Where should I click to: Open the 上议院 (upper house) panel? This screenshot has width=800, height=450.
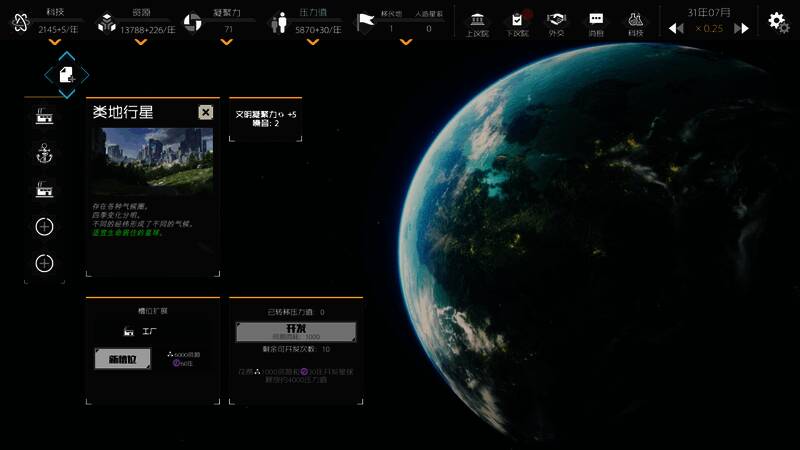[x=477, y=22]
